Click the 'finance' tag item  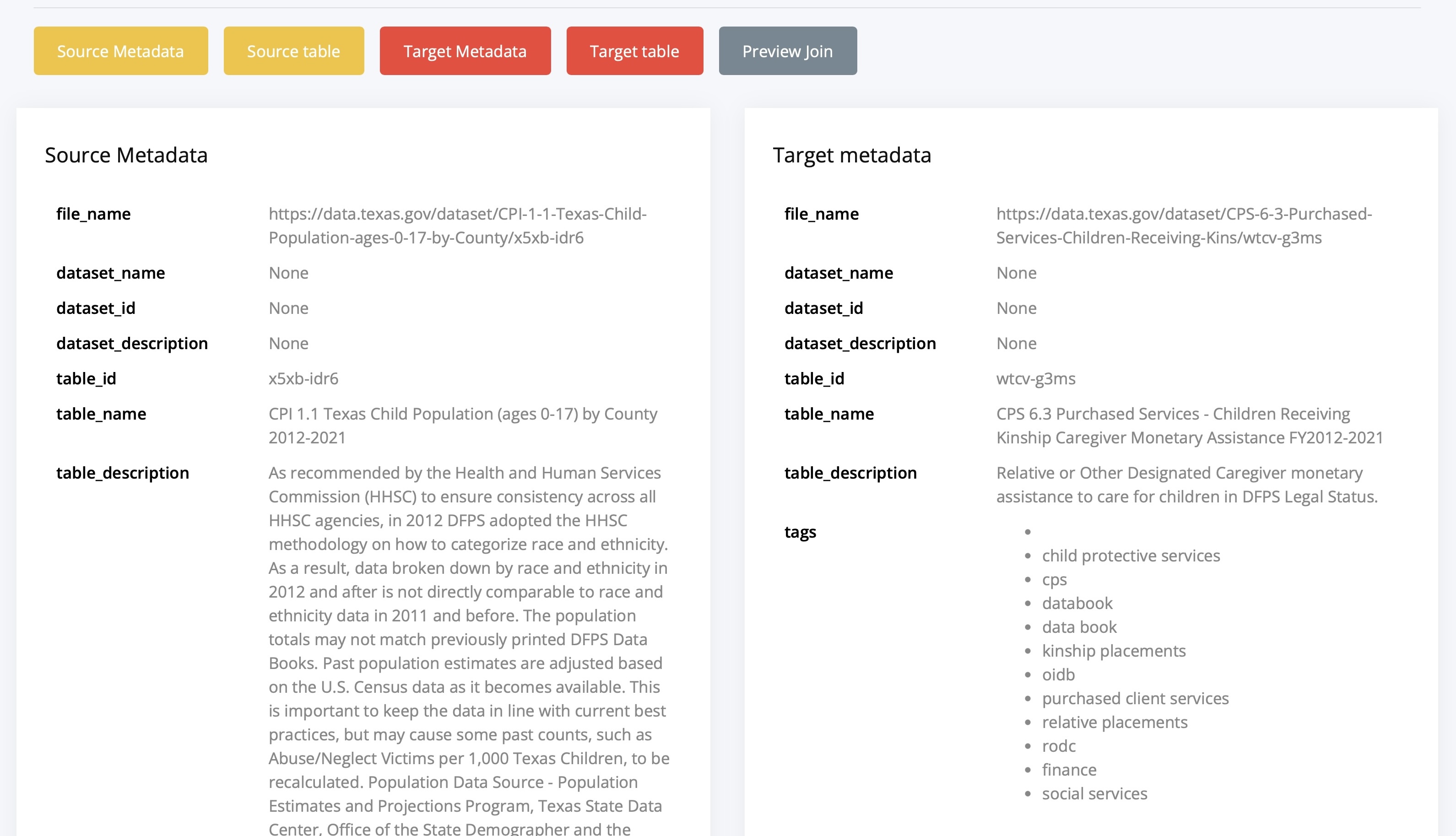click(x=1069, y=770)
